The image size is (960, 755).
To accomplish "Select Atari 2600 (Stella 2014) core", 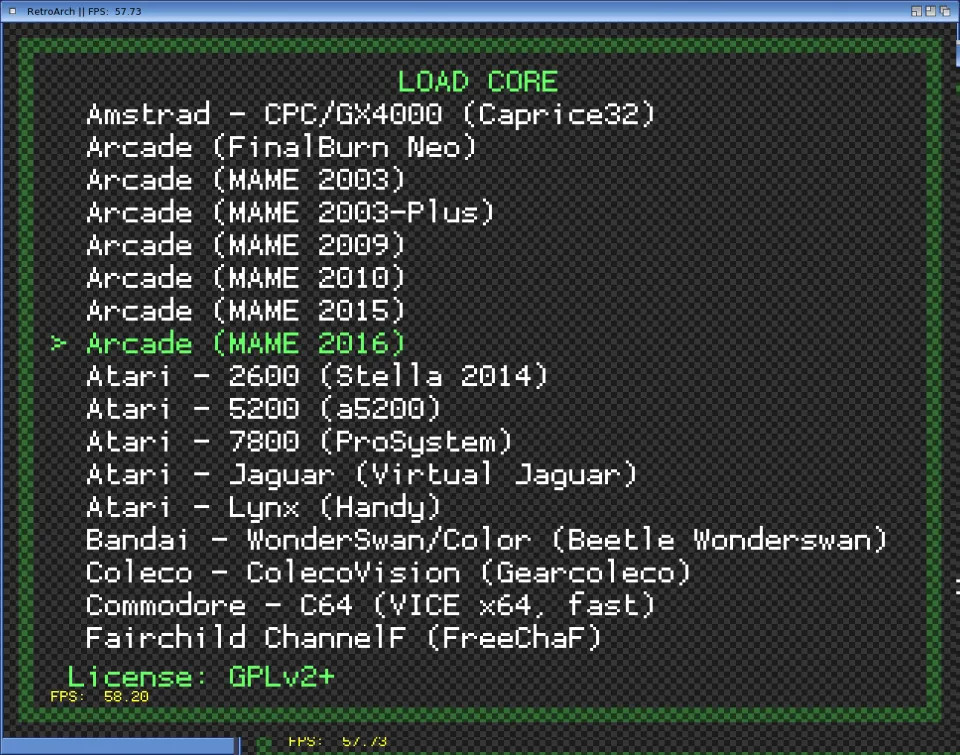I will pyautogui.click(x=317, y=376).
